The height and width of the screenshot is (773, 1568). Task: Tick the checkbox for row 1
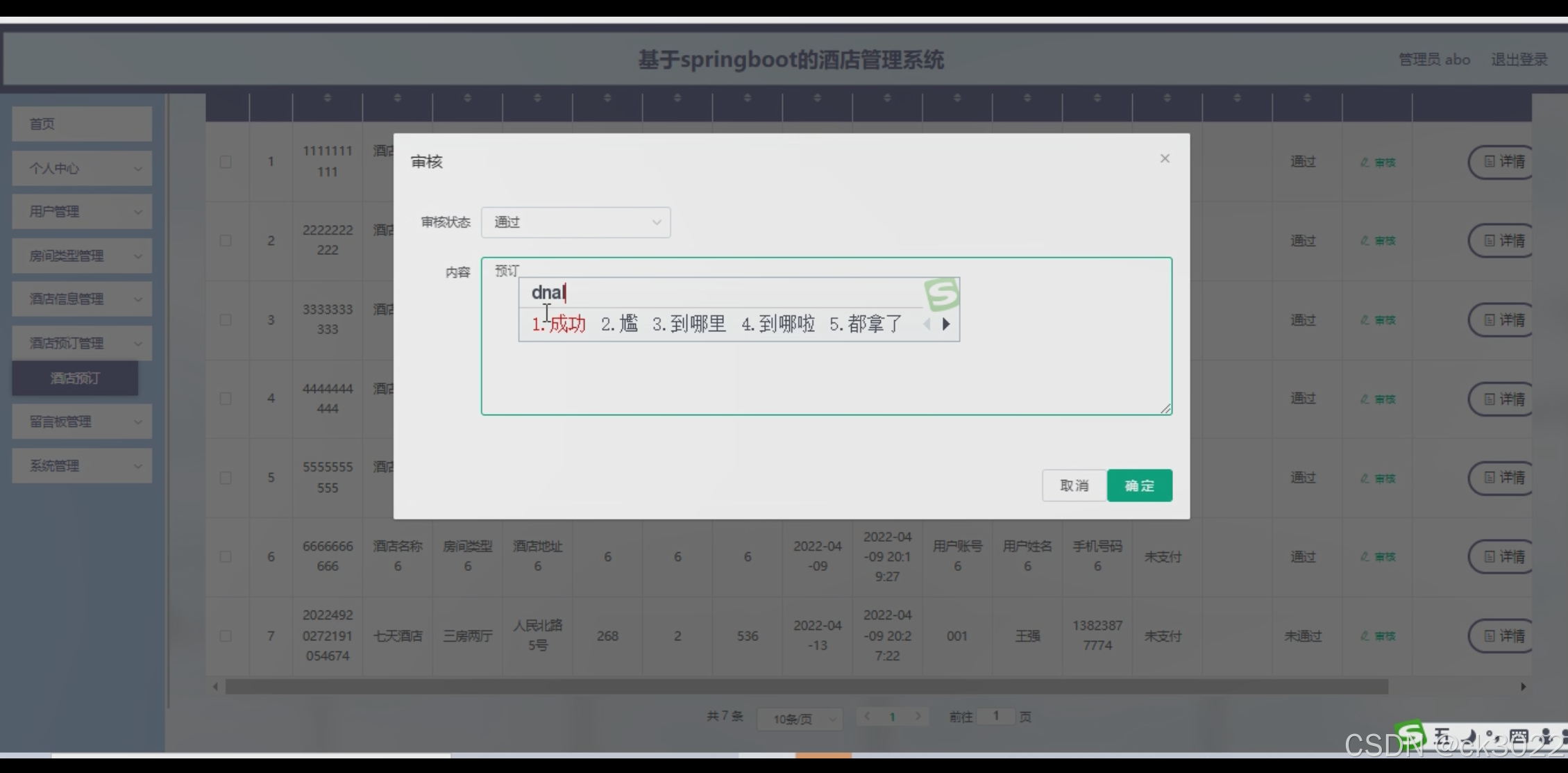(226, 162)
